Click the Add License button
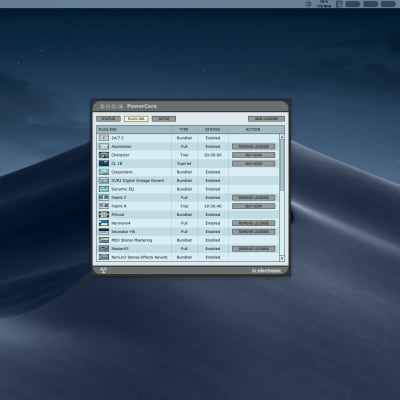 pos(266,119)
